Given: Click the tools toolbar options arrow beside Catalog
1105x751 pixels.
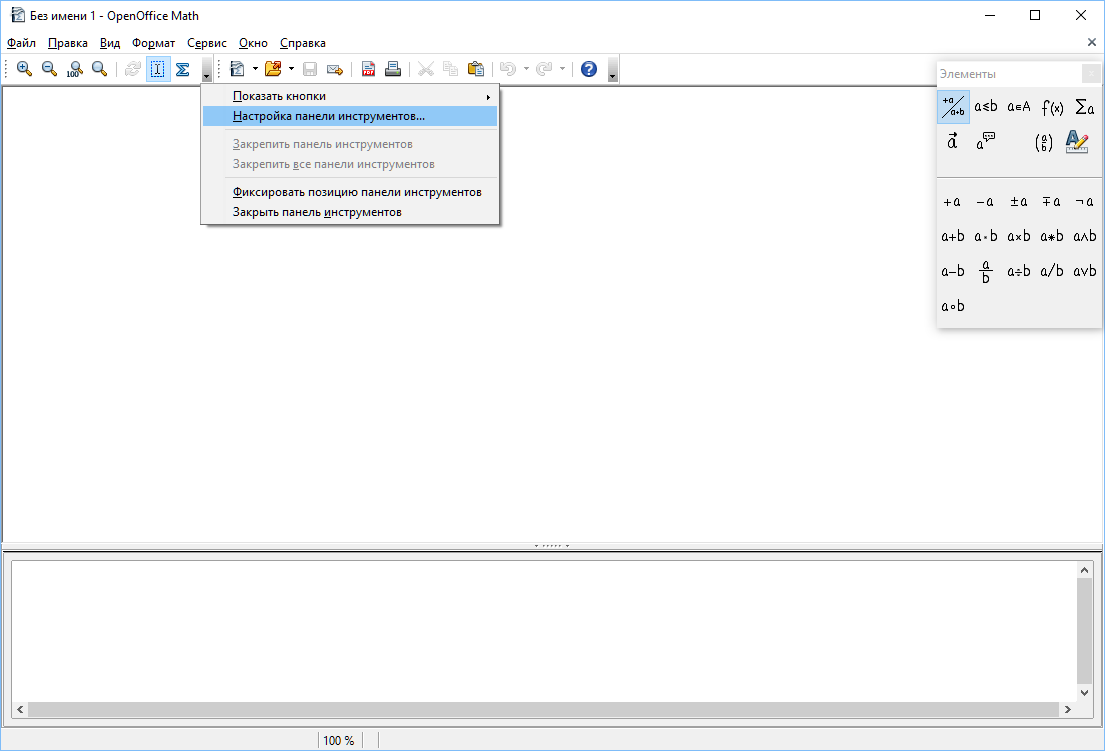Looking at the screenshot, I should (x=206, y=69).
